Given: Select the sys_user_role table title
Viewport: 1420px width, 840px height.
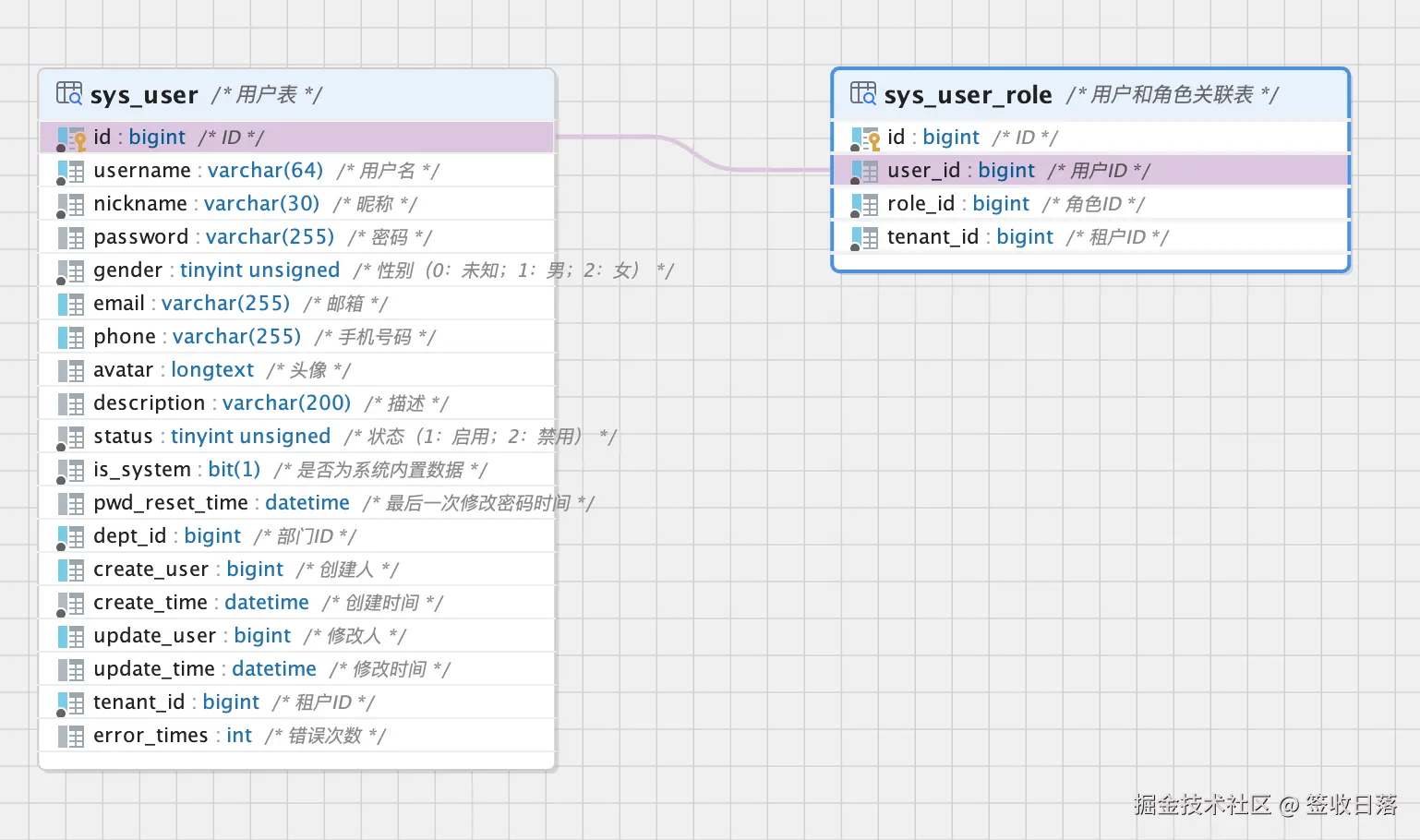Looking at the screenshot, I should [x=968, y=95].
